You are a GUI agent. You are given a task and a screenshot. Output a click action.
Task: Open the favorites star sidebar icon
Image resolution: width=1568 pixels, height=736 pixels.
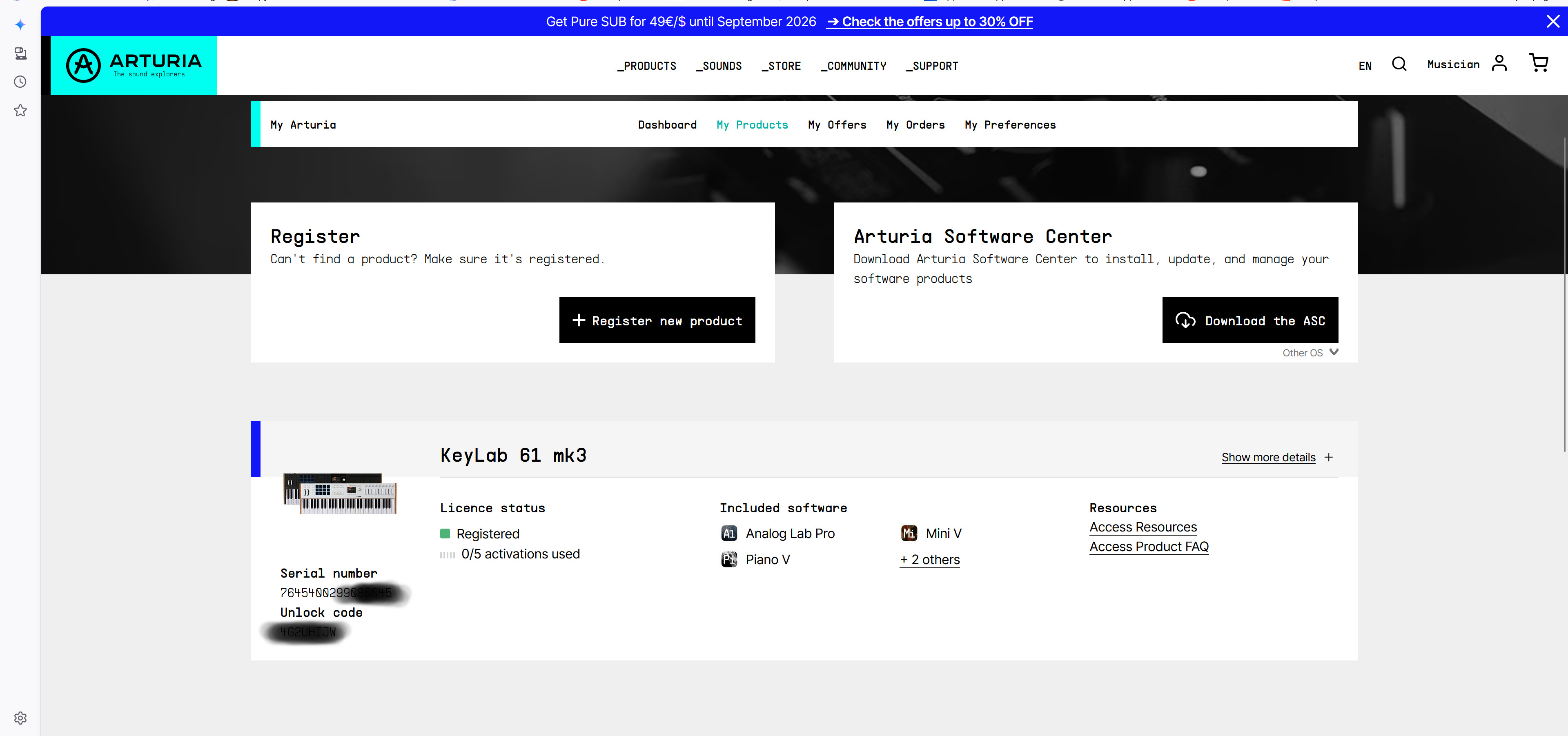(20, 110)
